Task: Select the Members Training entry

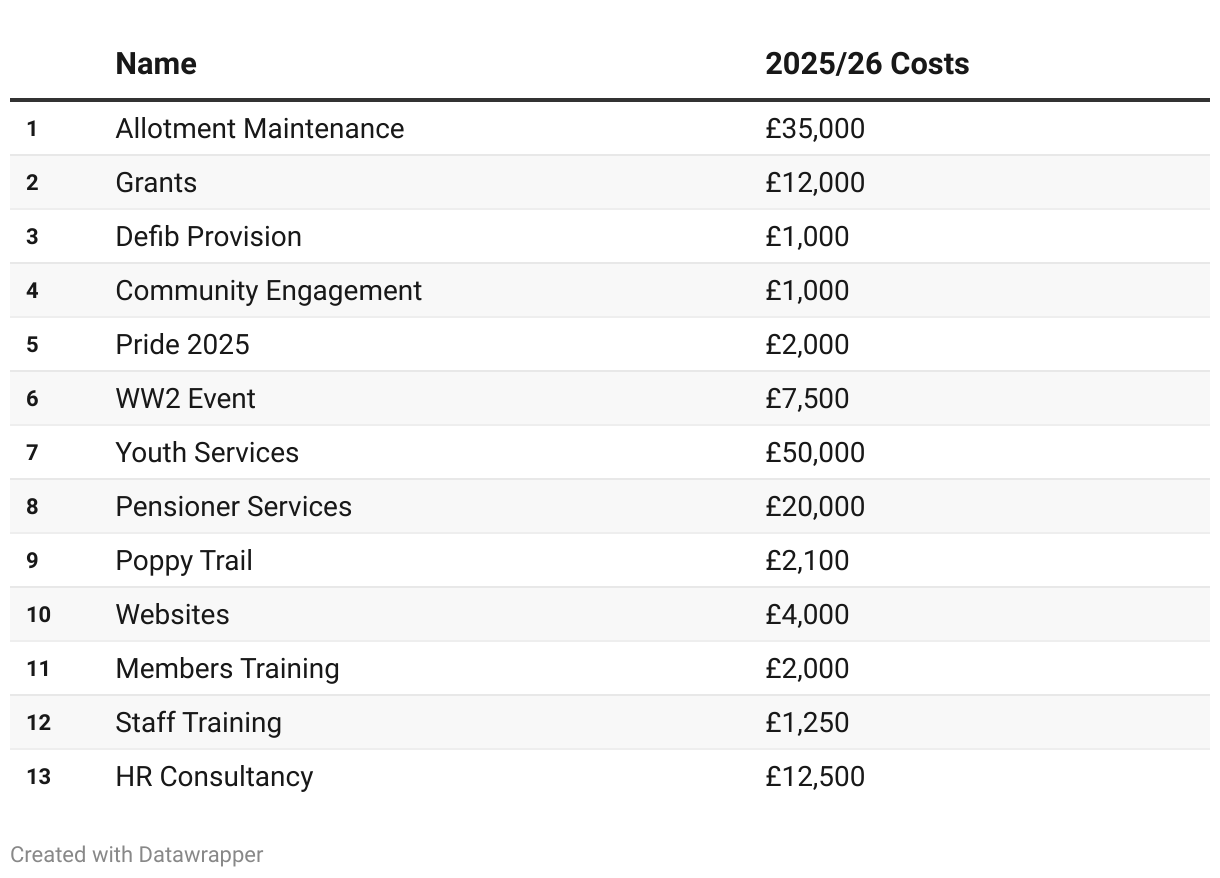Action: (x=227, y=669)
